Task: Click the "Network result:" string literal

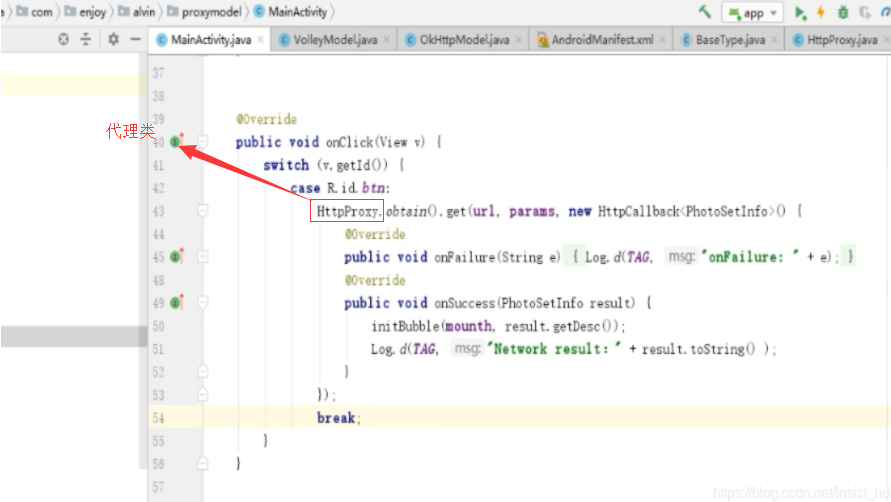Action: click(554, 349)
